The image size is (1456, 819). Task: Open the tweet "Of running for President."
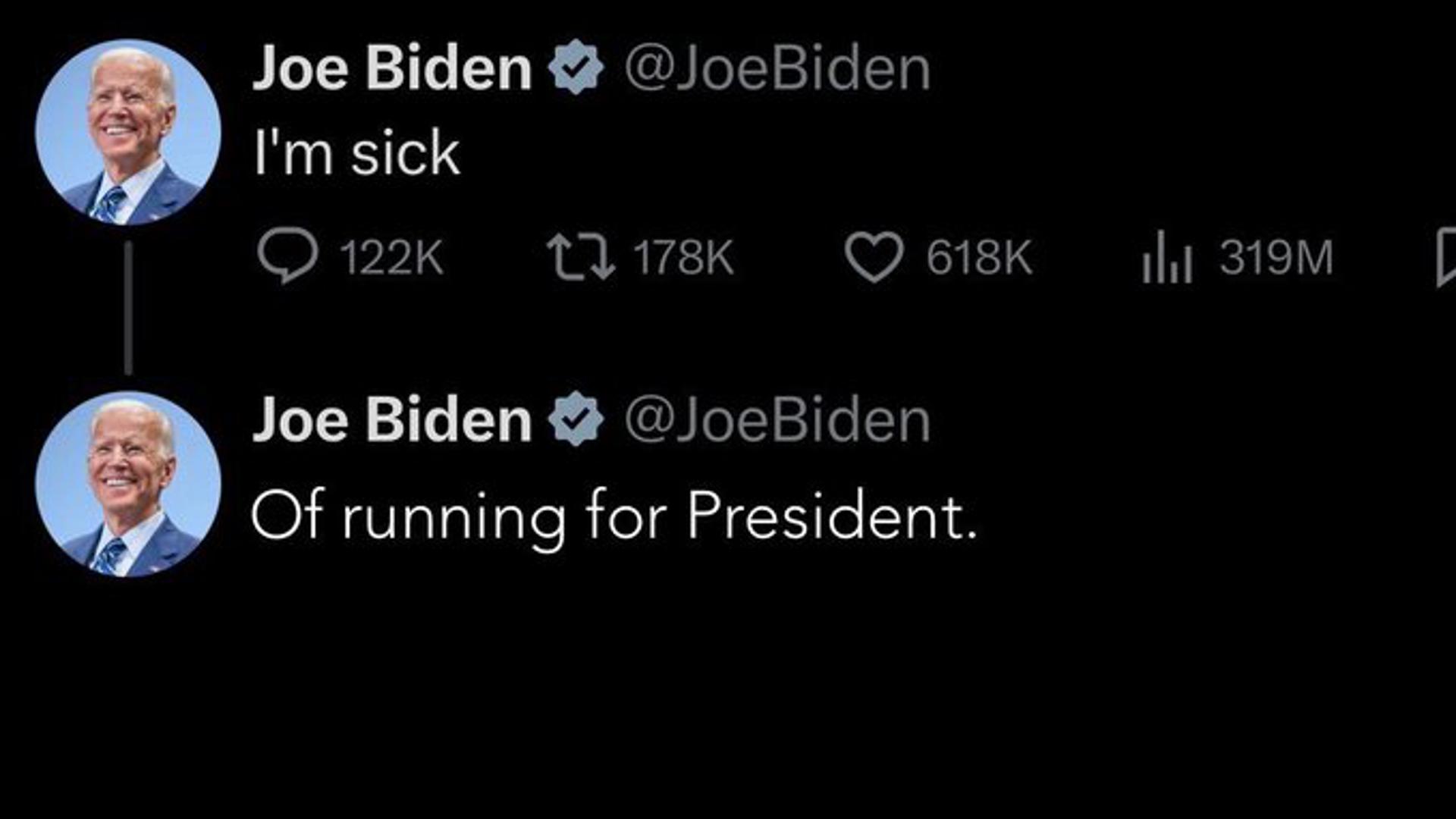point(613,516)
